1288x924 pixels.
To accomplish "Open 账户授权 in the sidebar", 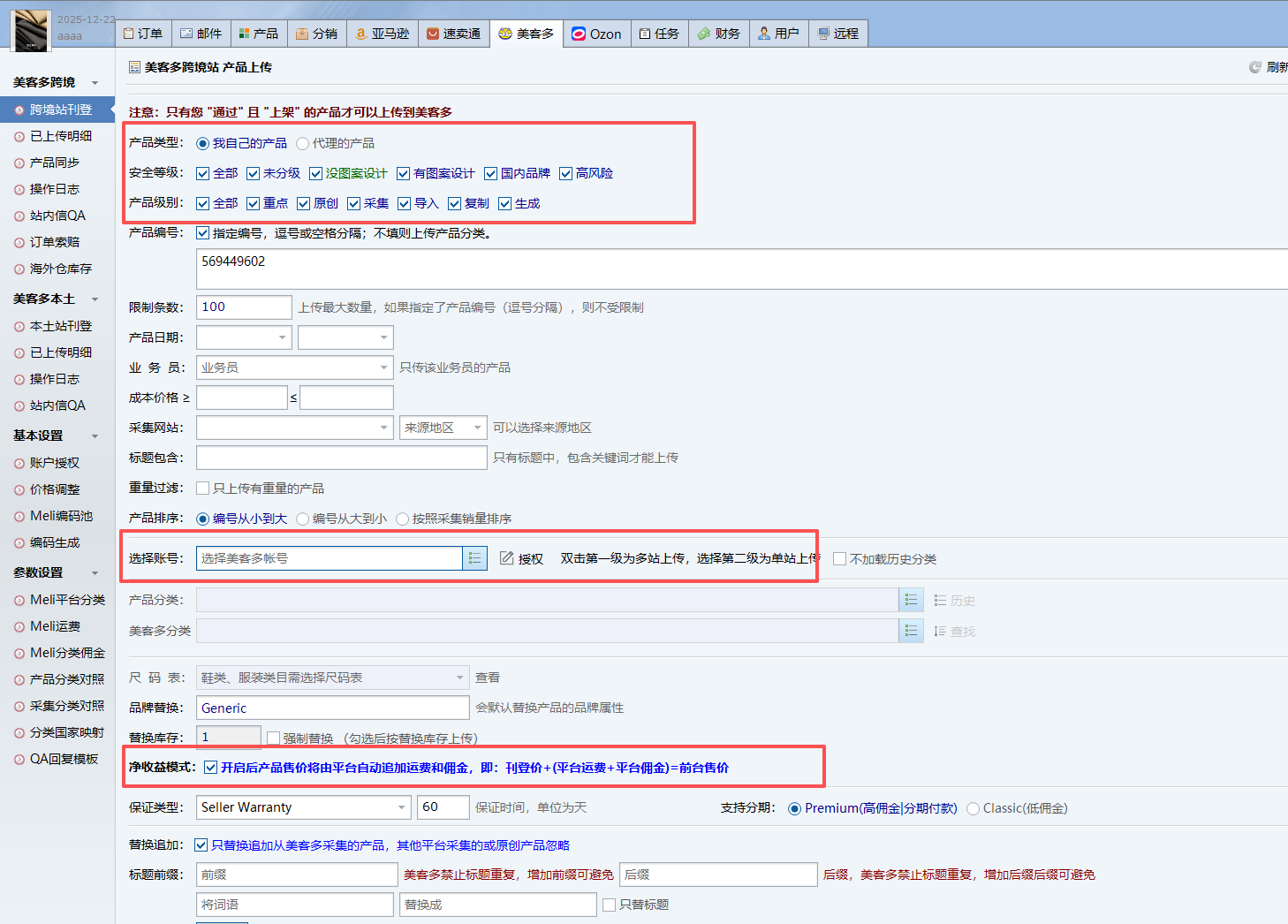I will click(54, 463).
